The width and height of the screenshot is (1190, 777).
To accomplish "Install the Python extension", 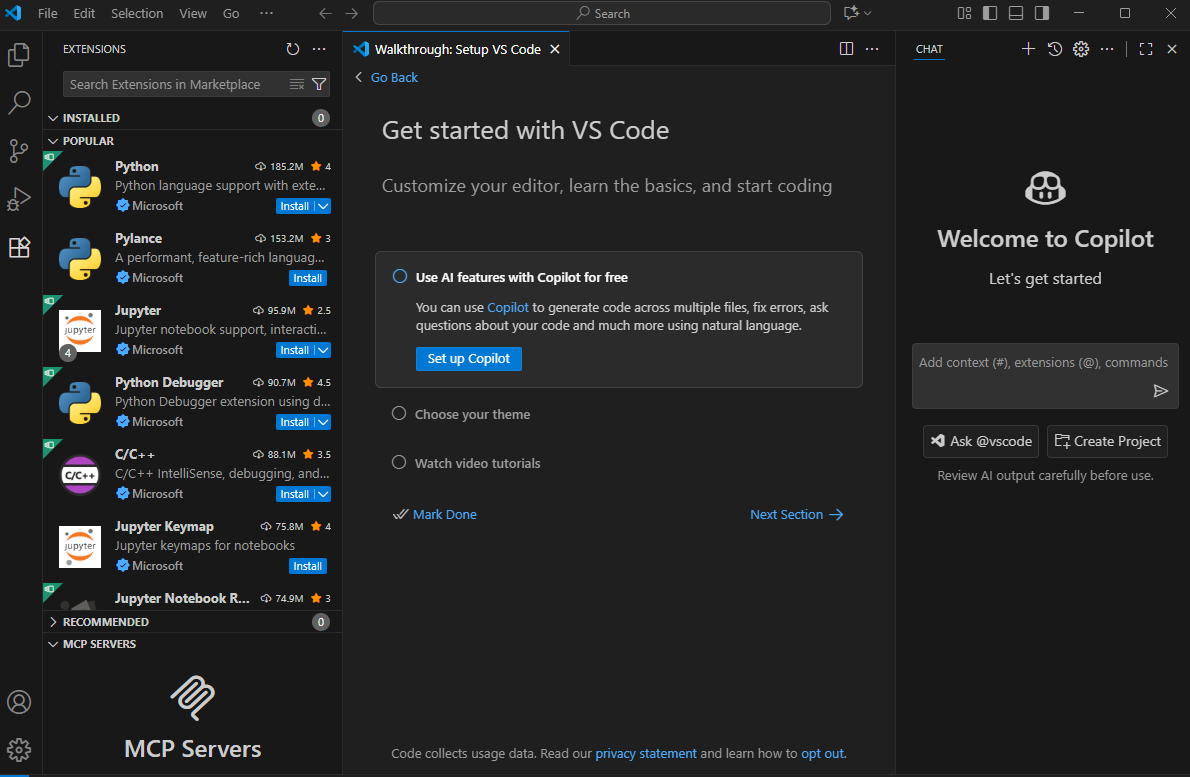I will tap(294, 206).
